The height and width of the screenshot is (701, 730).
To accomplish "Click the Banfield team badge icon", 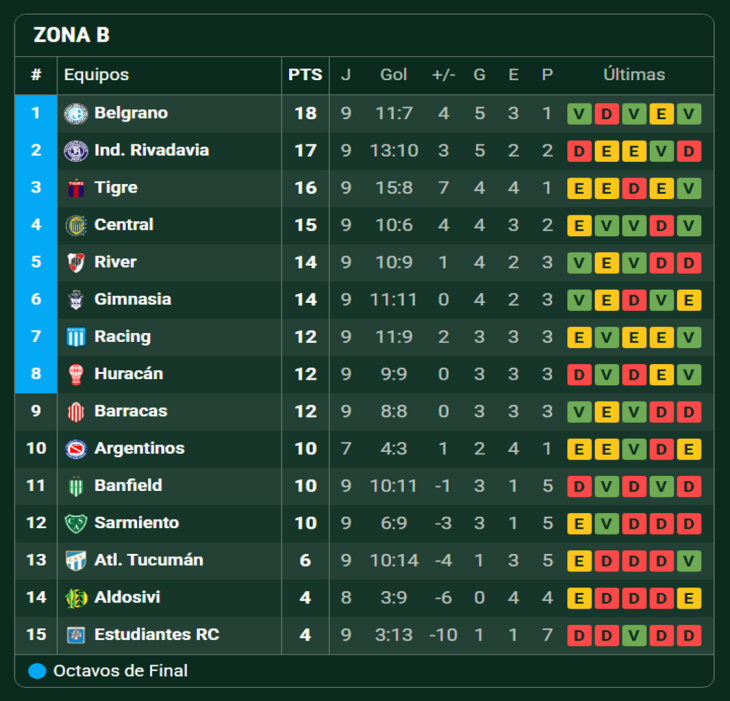I will point(76,486).
